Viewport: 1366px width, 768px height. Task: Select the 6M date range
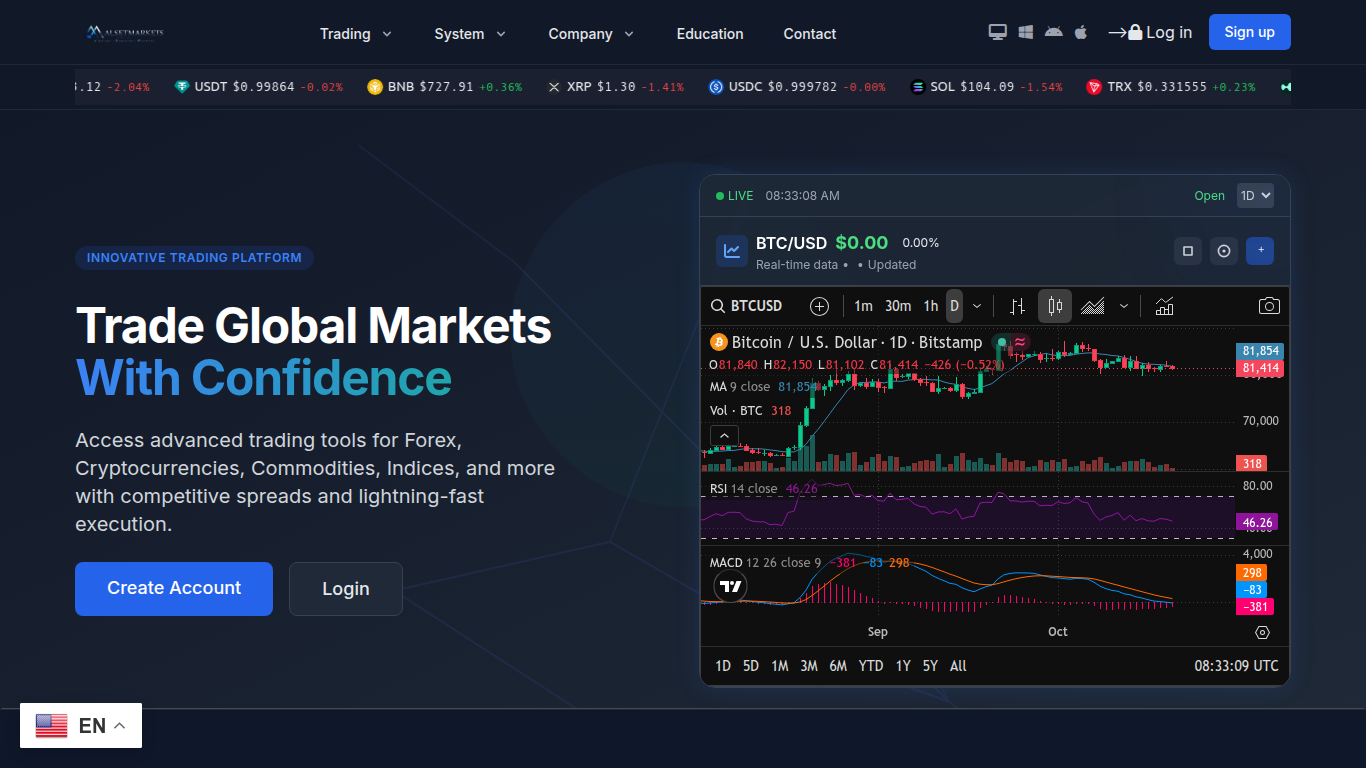[x=838, y=666]
